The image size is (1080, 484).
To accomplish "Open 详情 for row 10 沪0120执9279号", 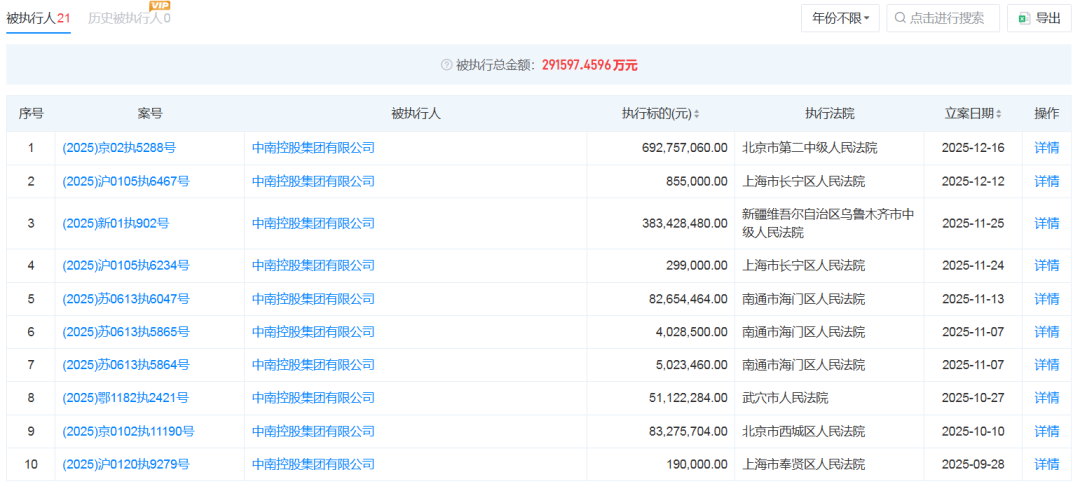I will click(x=1046, y=465).
